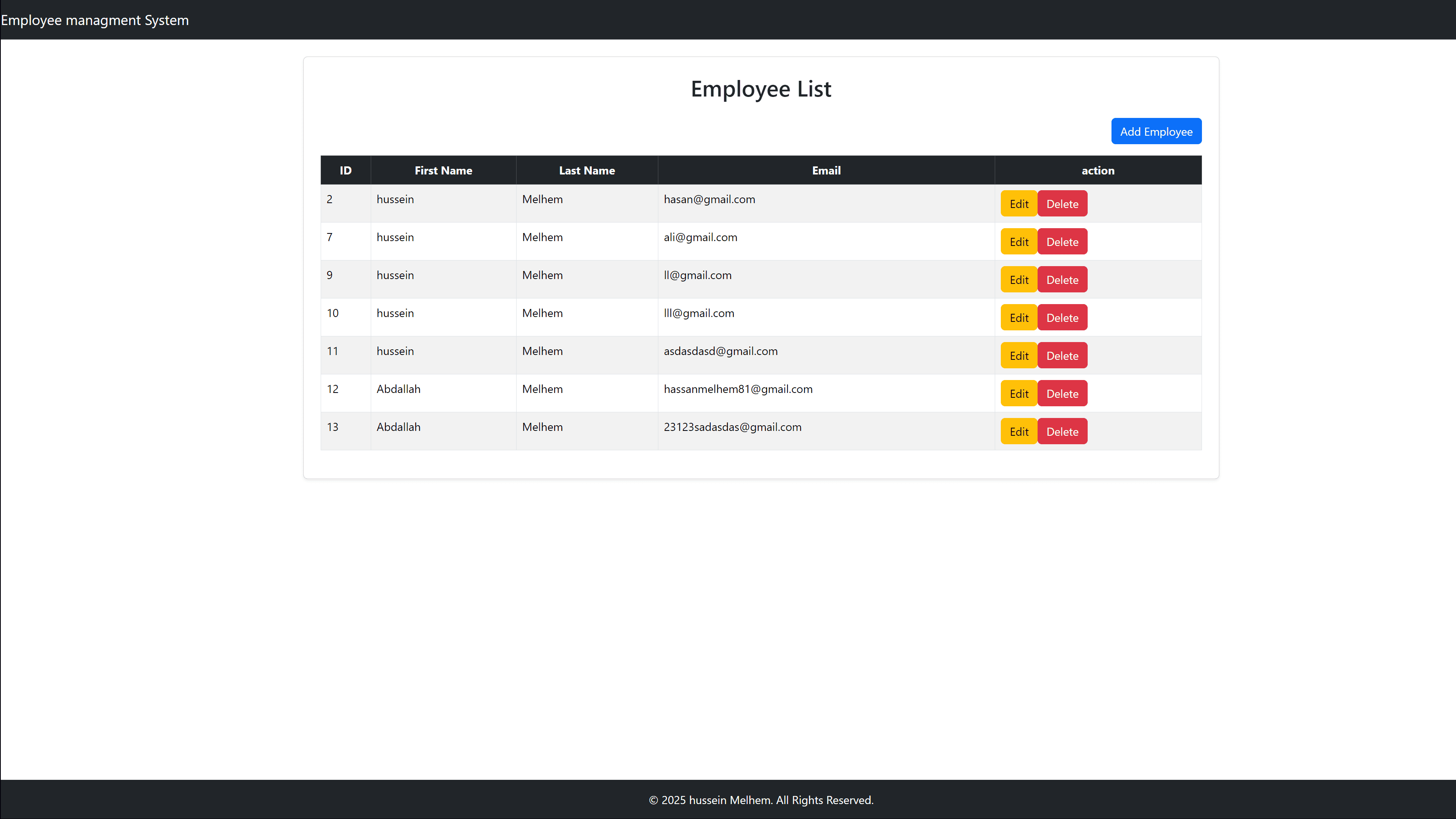The width and height of the screenshot is (1456, 819).
Task: Edit employee hassanmelhem81@gmail.com
Action: point(1019,393)
